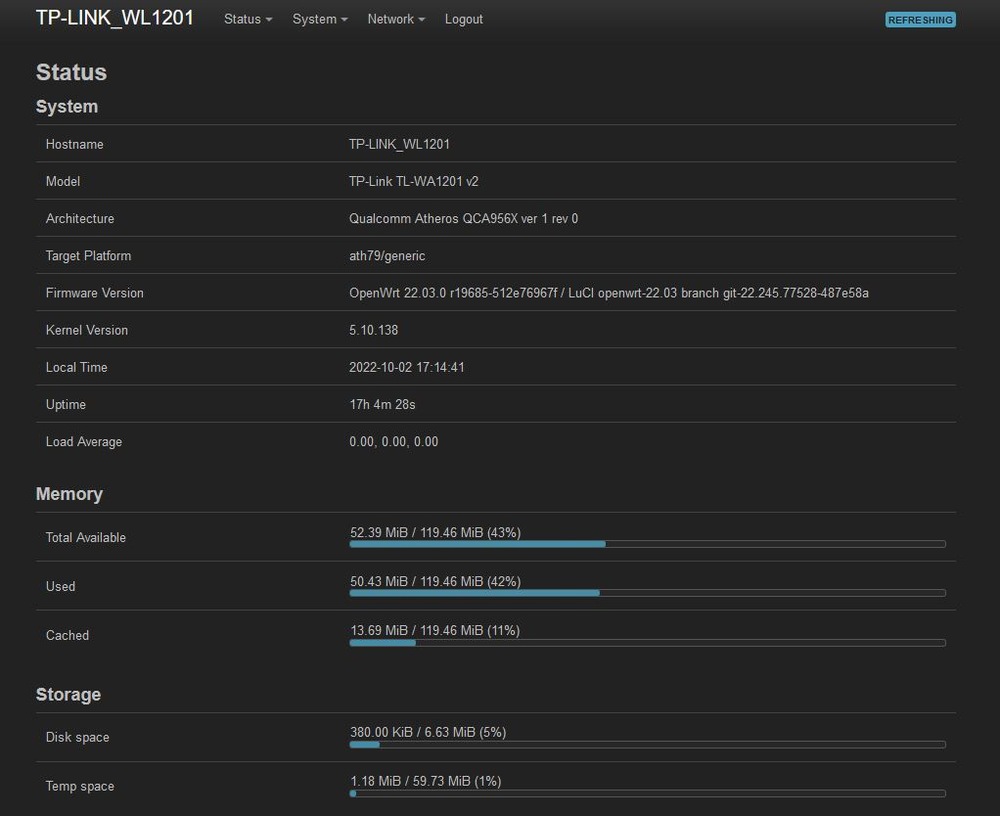
Task: Click the Uptime row label
Action: point(66,404)
